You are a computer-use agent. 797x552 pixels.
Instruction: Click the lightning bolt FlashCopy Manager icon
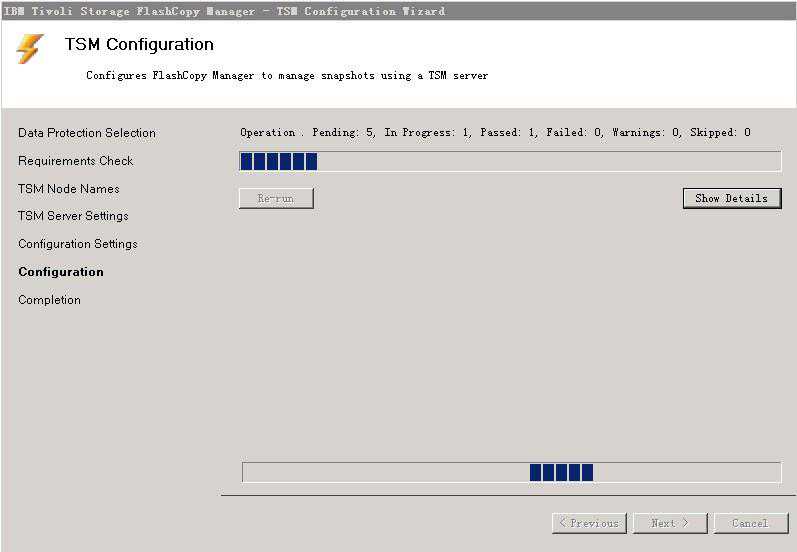pyautogui.click(x=30, y=48)
